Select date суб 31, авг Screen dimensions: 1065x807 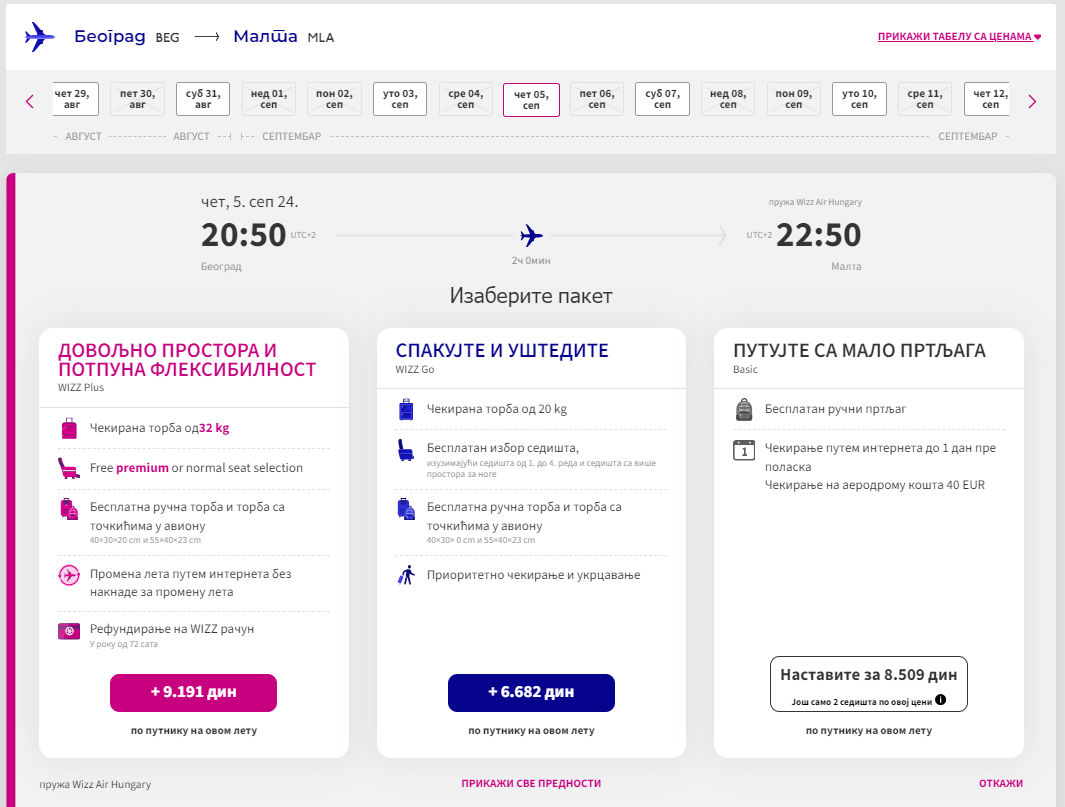[203, 99]
